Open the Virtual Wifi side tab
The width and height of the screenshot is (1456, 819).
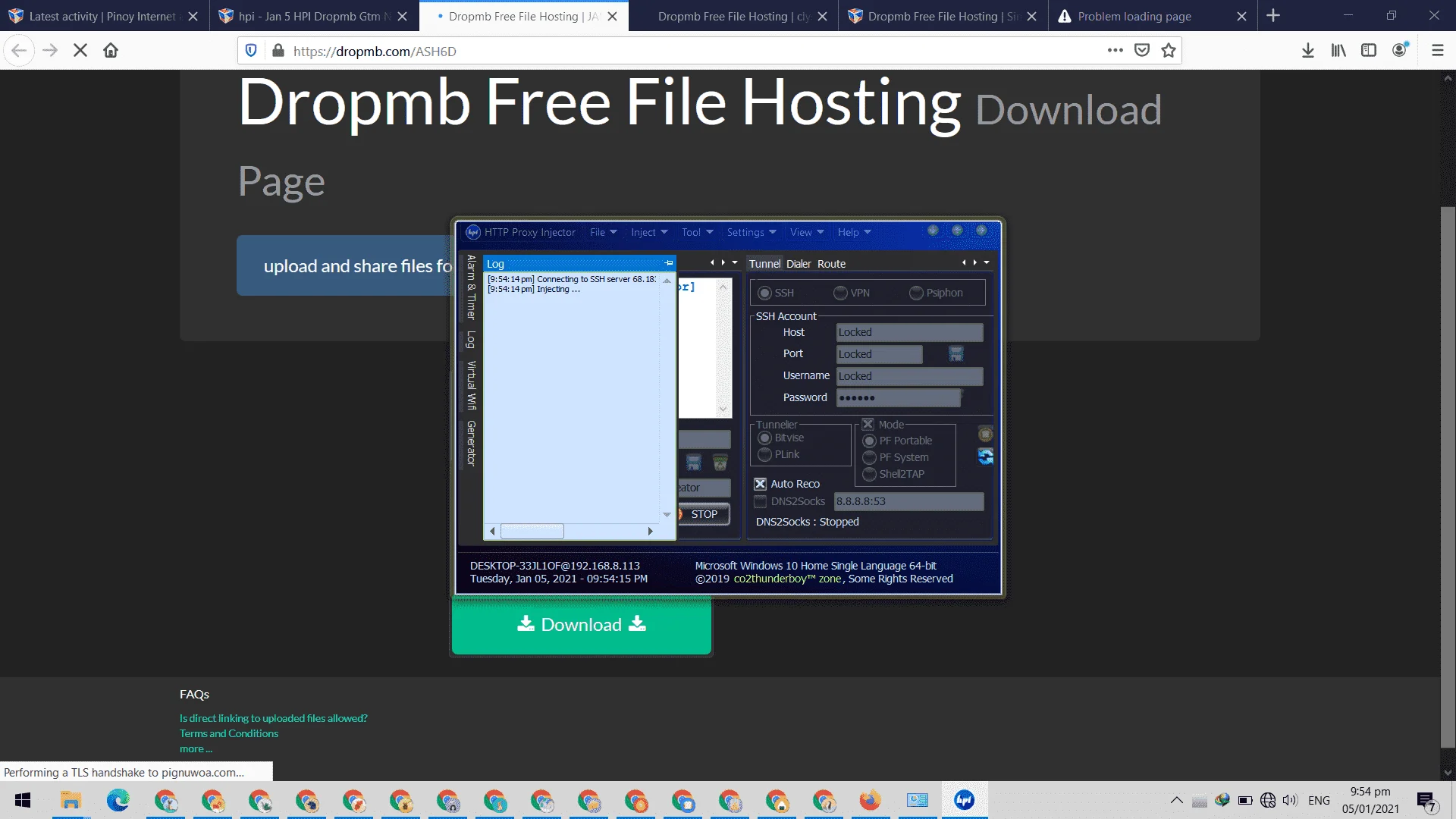pyautogui.click(x=471, y=385)
